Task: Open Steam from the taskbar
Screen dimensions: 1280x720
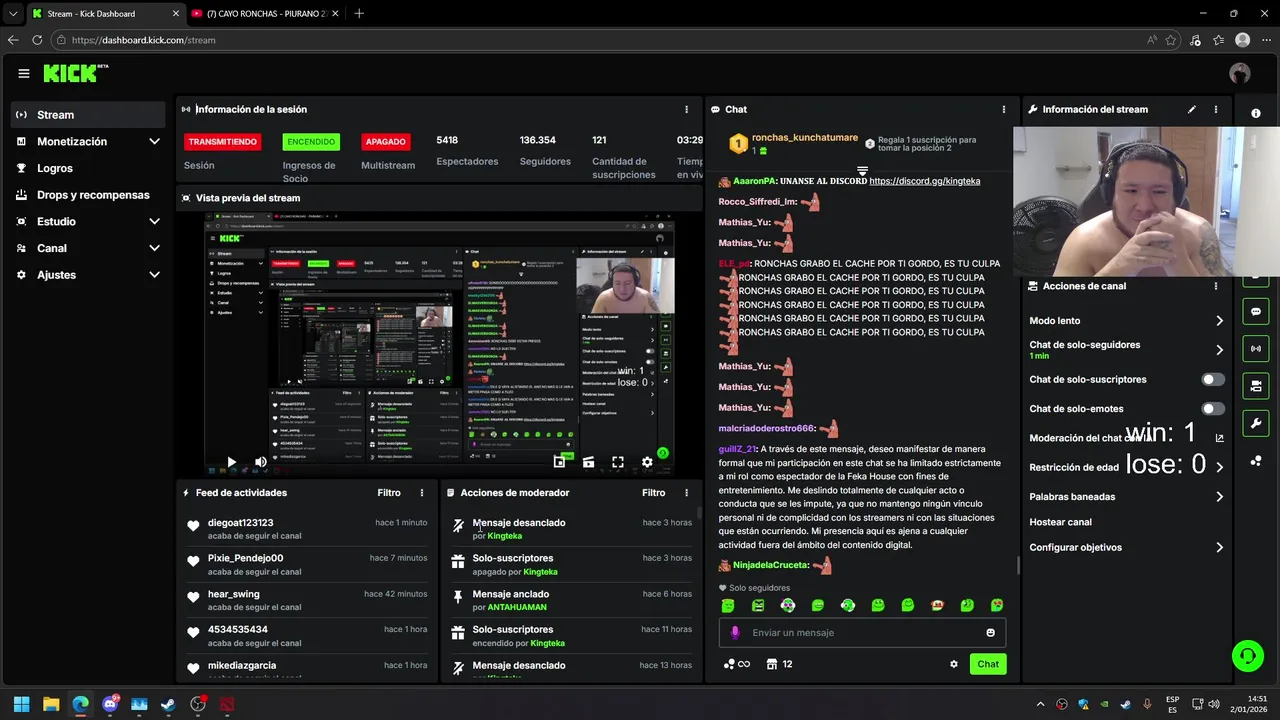Action: click(168, 704)
